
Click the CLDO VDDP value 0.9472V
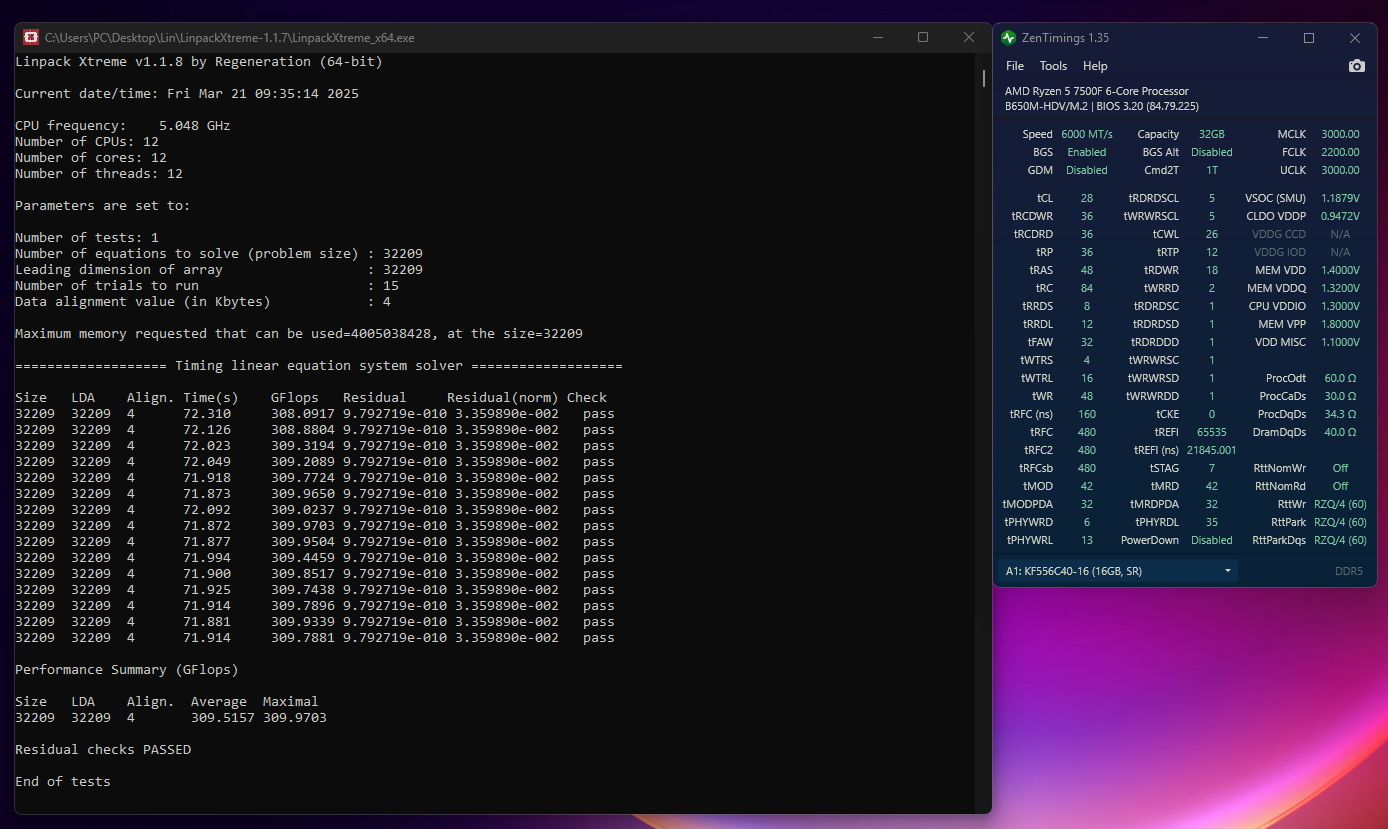tap(1340, 216)
